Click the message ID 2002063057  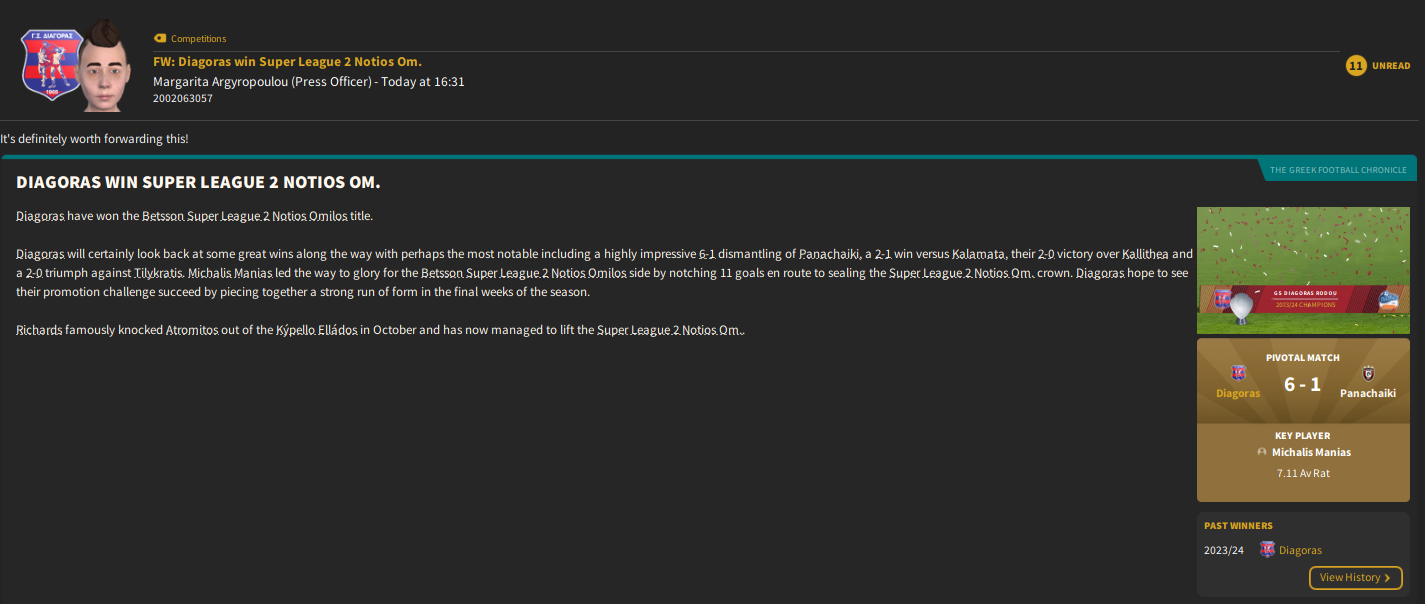click(183, 99)
